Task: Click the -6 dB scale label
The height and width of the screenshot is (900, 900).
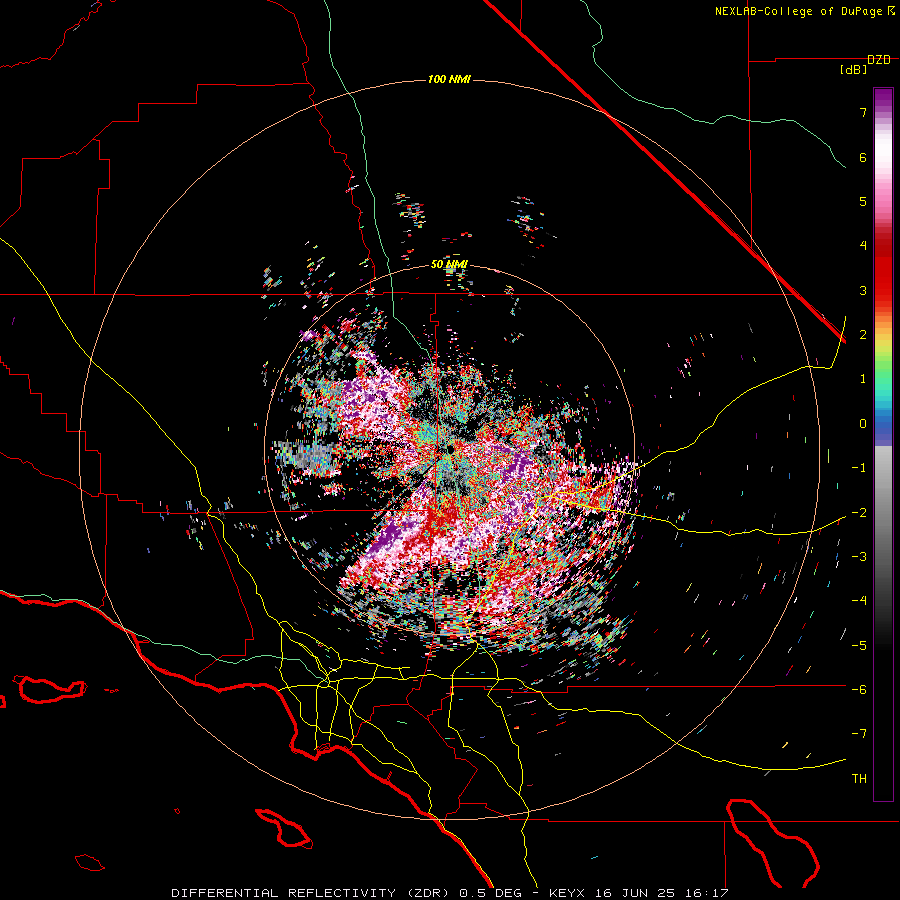Action: [859, 690]
